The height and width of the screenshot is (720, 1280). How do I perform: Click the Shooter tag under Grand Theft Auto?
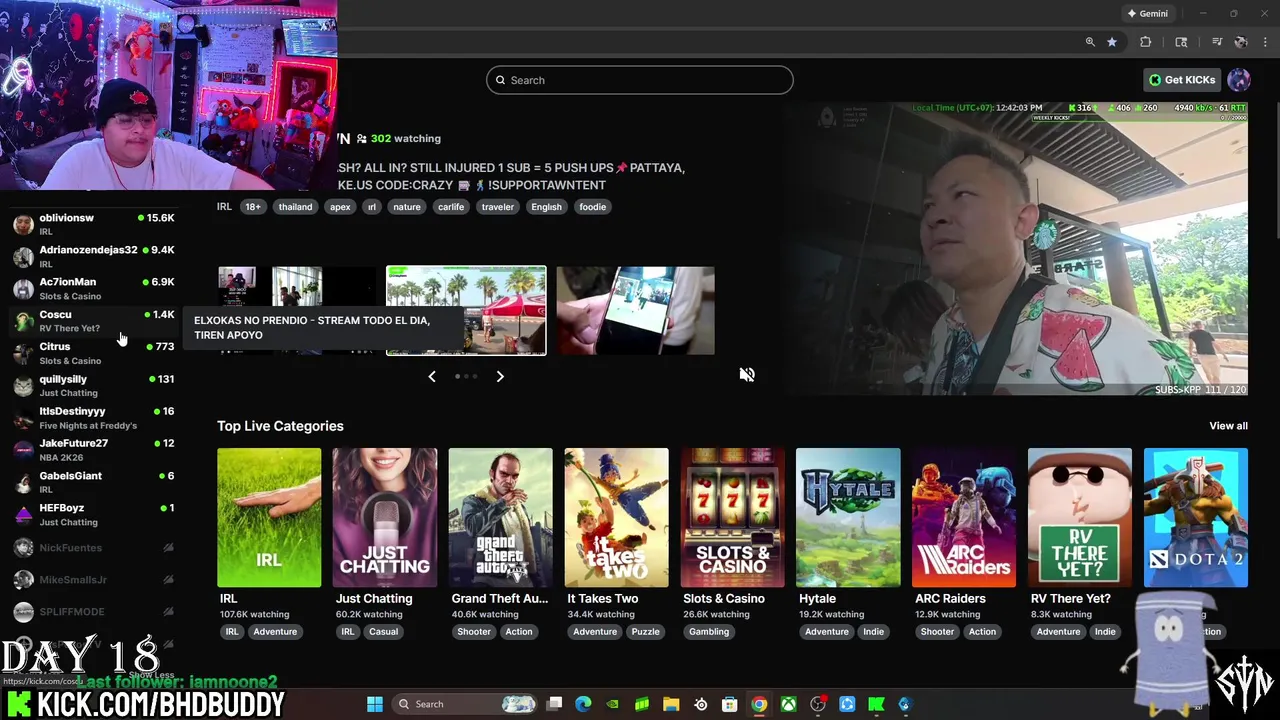474,632
